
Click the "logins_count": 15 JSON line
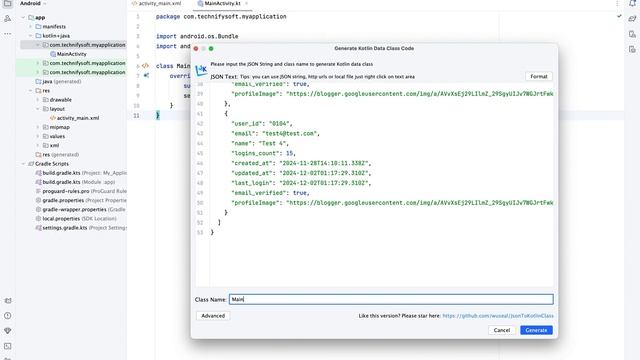click(264, 153)
